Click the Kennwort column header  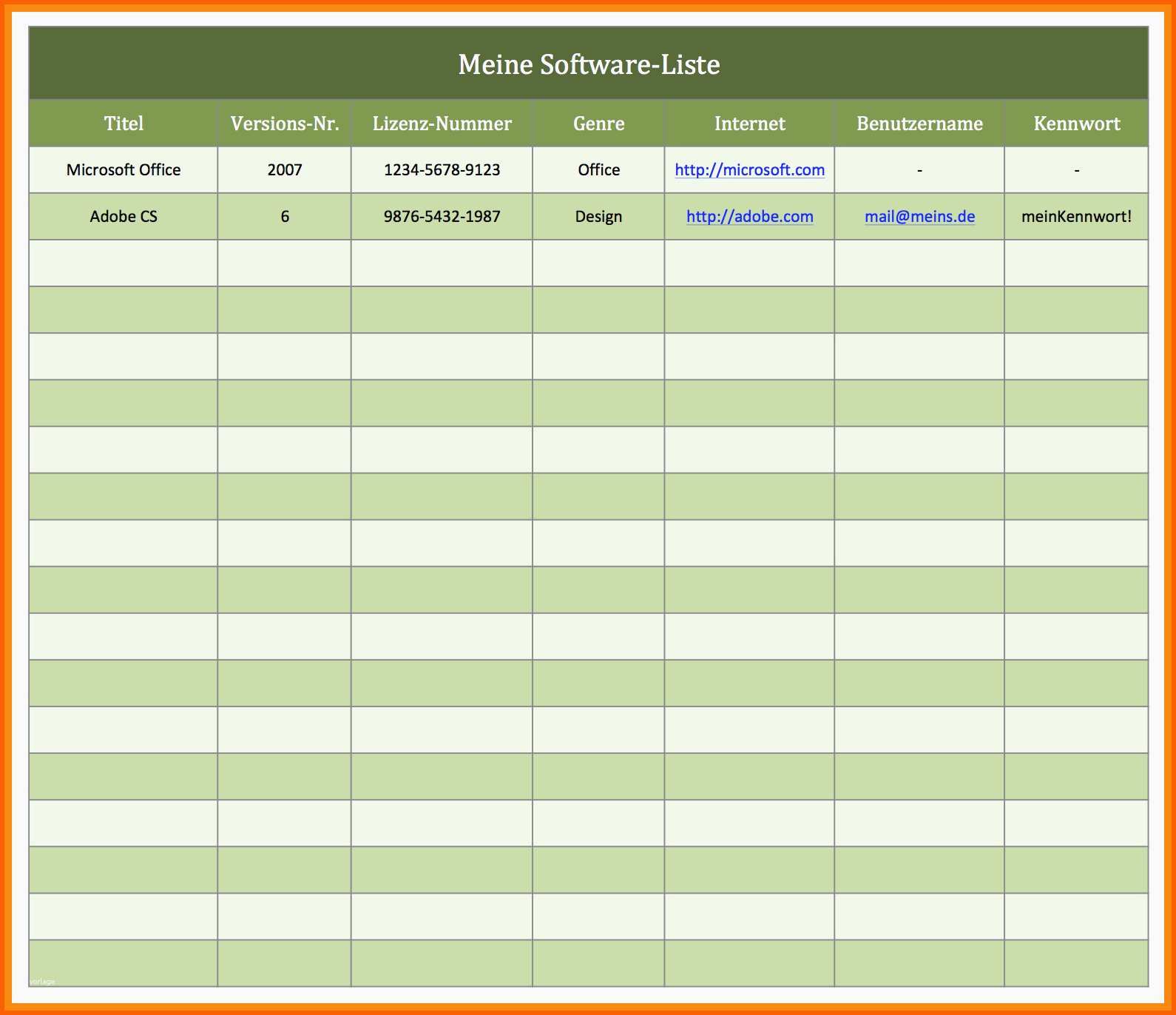click(x=1076, y=124)
